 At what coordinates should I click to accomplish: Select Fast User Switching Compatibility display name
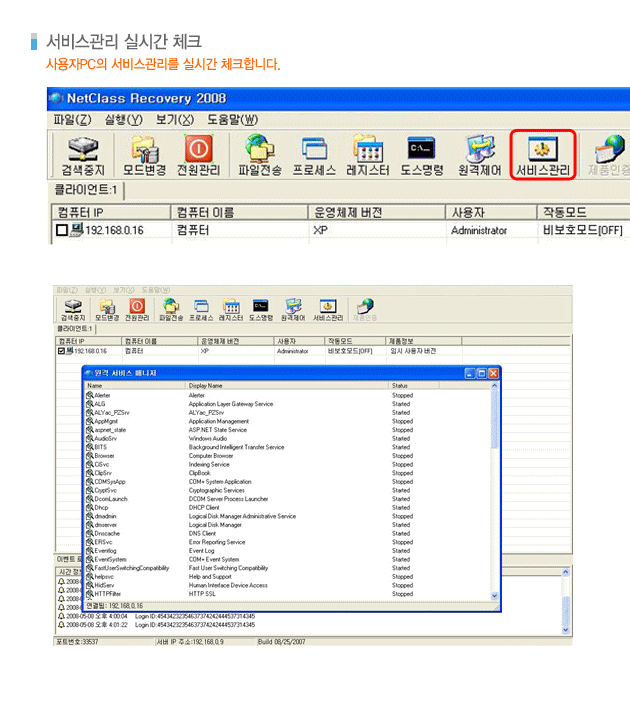[x=228, y=568]
